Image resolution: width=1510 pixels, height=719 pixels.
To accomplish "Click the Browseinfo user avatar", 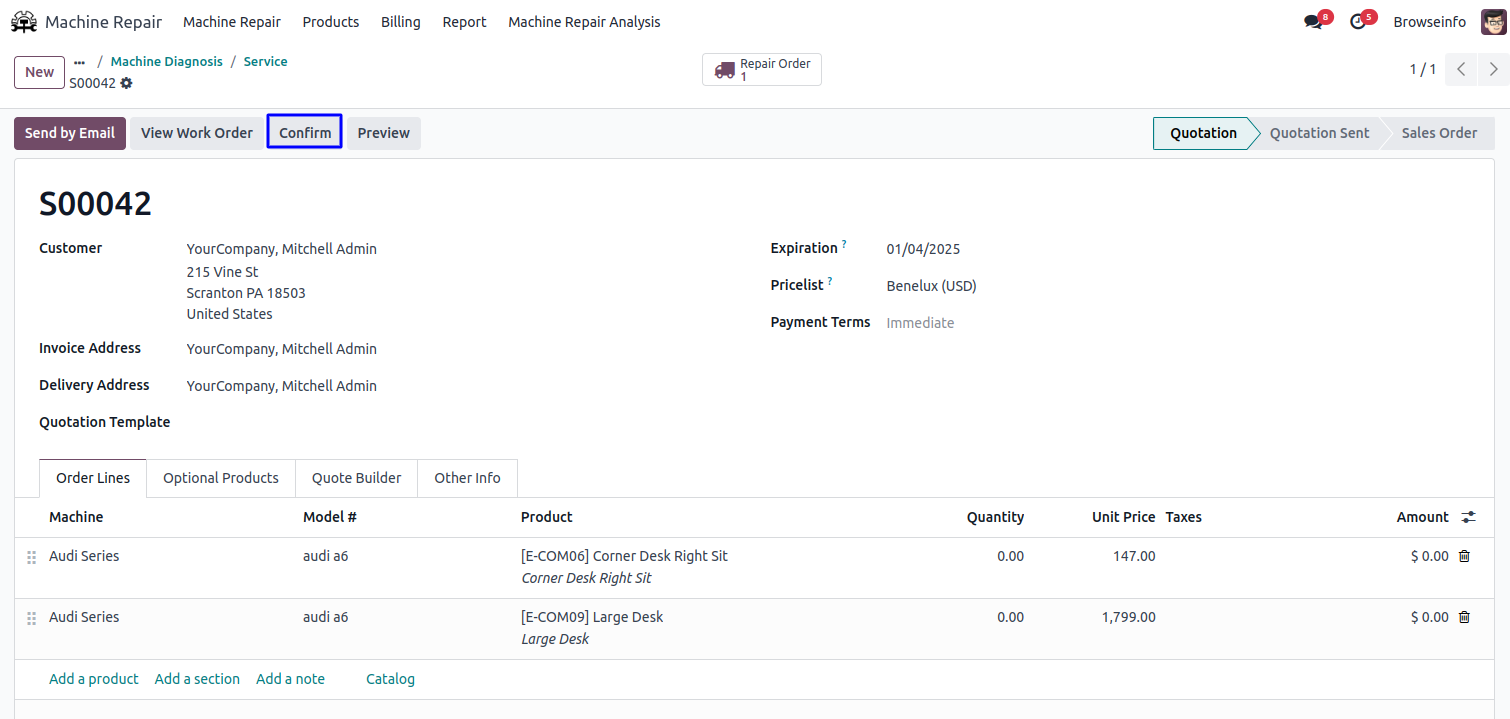I will (x=1493, y=22).
